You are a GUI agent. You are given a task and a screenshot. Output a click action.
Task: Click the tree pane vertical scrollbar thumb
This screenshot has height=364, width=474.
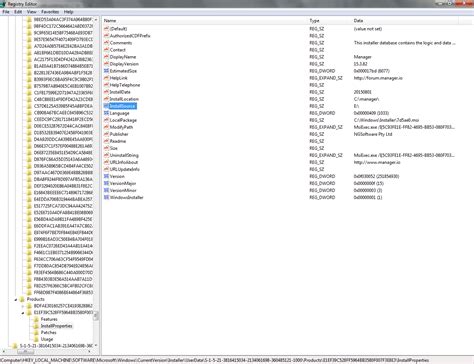[x=96, y=316]
